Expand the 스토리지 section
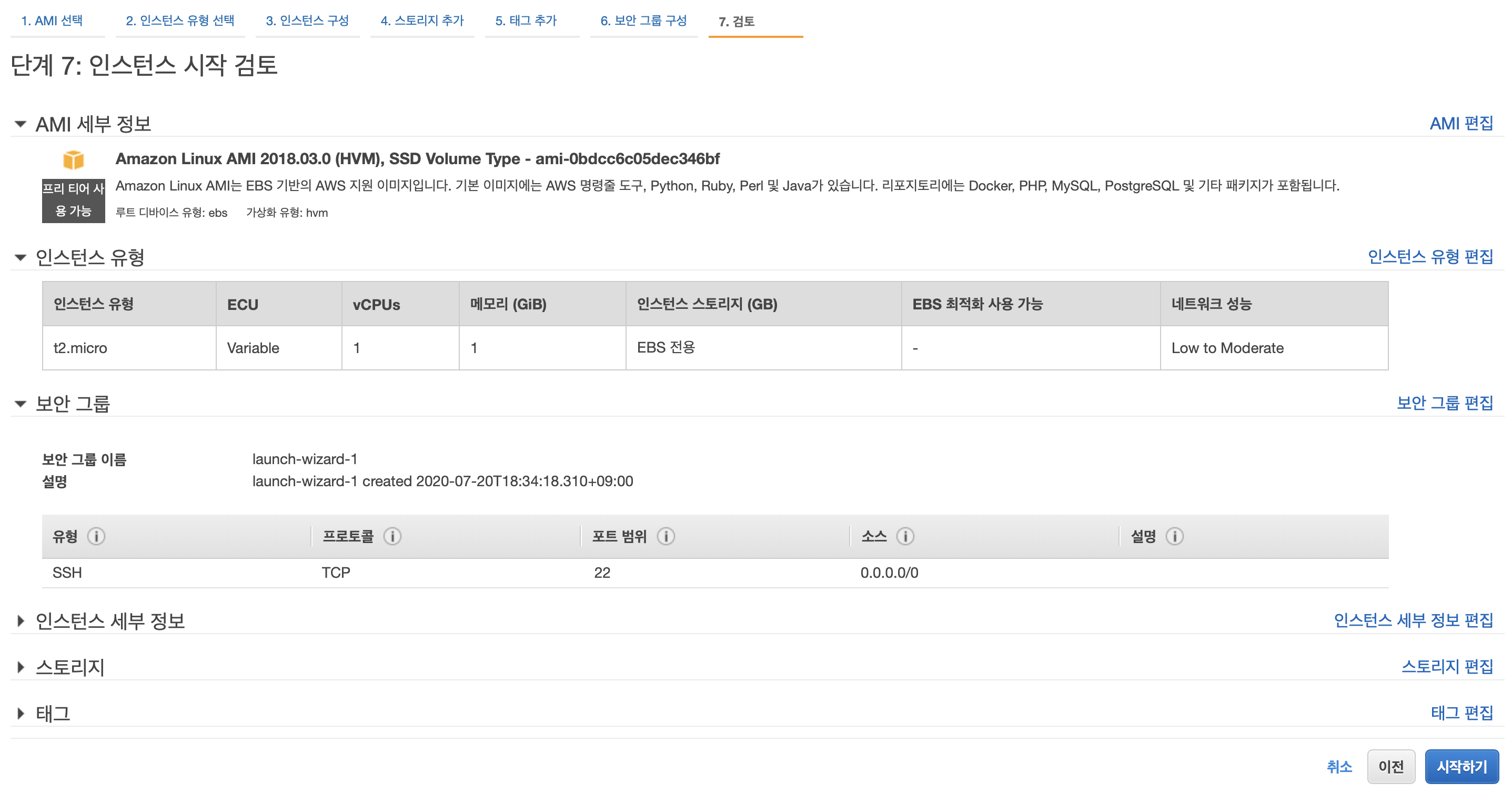Screen dimensions: 1512x803 point(21,667)
